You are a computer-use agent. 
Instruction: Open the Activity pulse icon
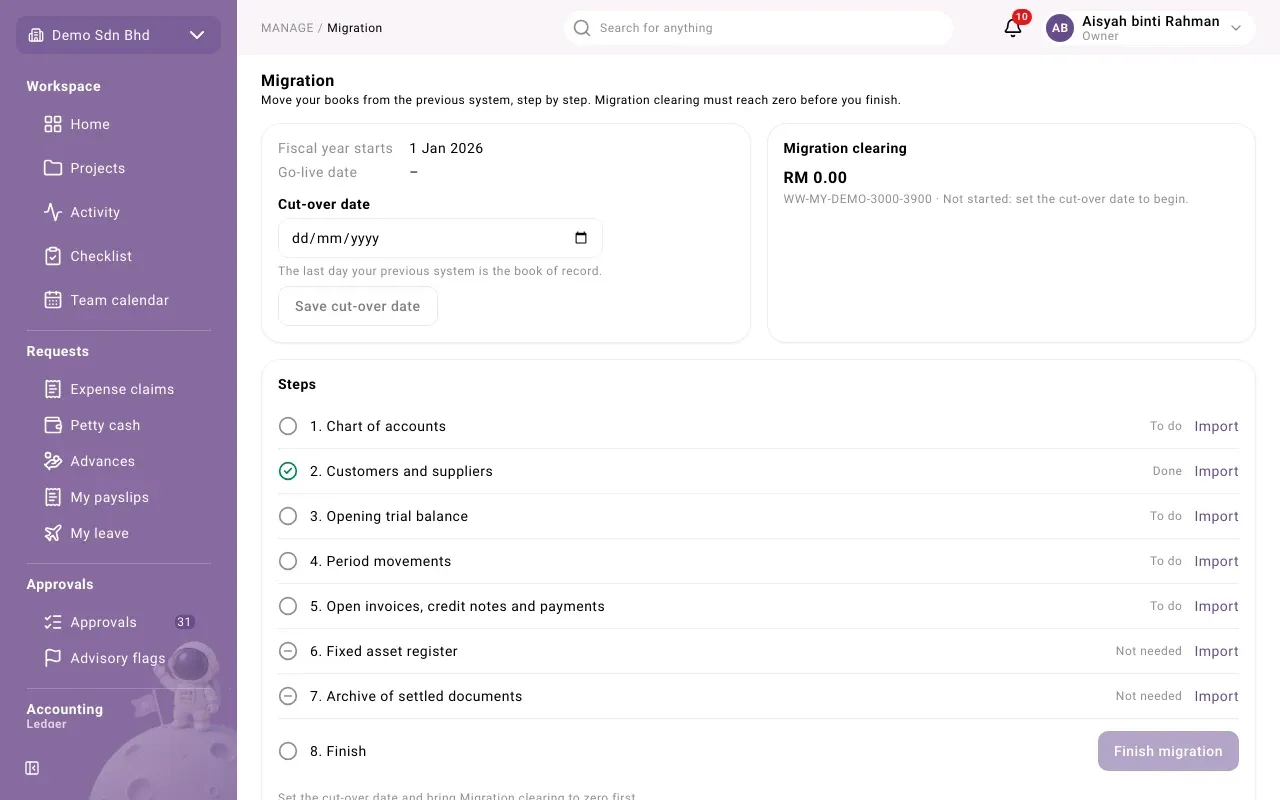[53, 212]
